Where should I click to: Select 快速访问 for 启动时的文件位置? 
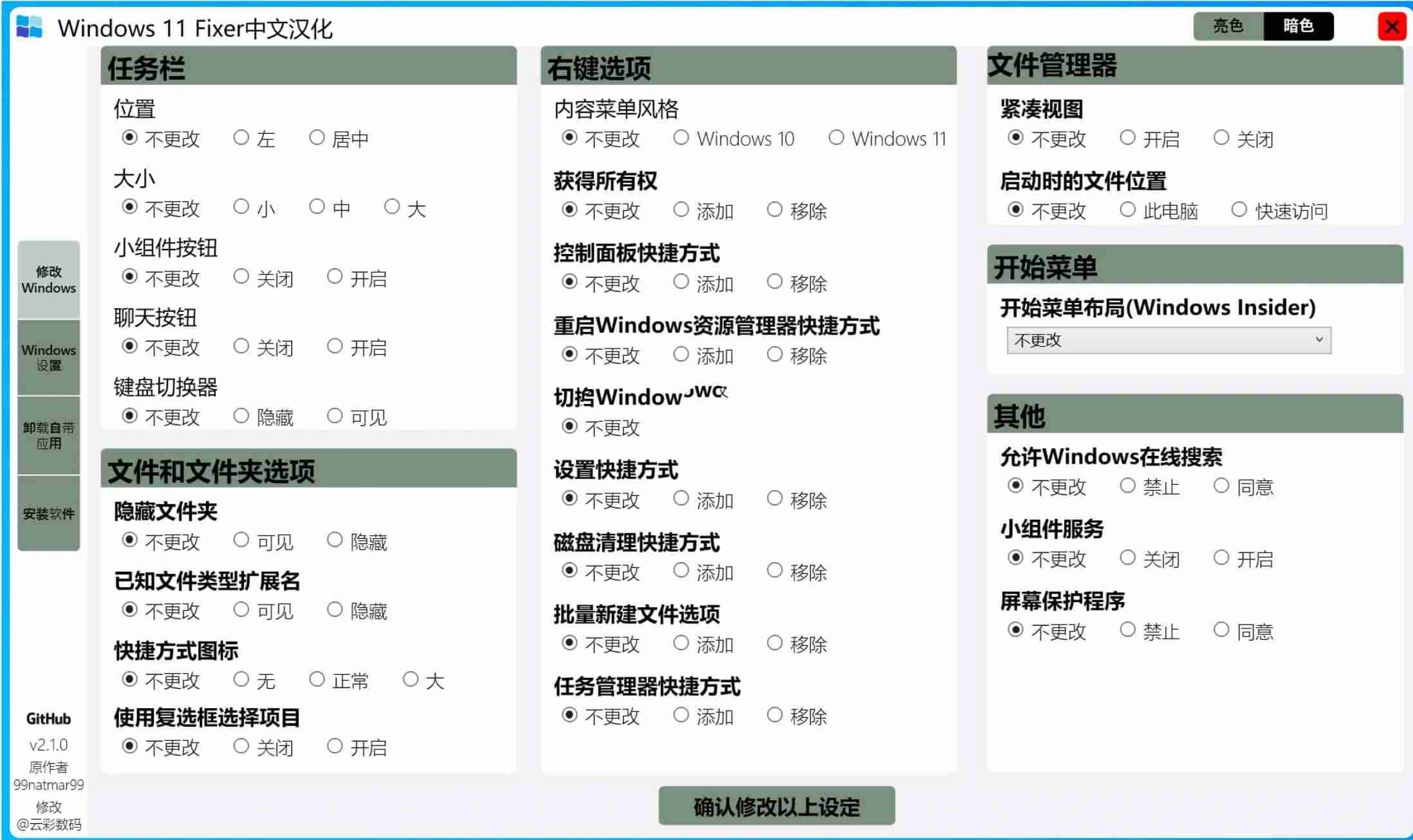pyautogui.click(x=1280, y=210)
